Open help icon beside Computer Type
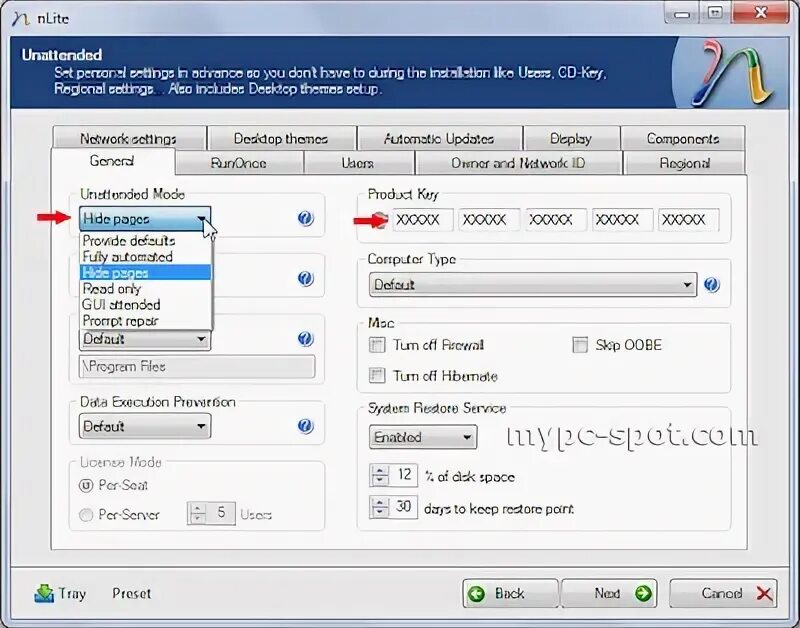 click(712, 285)
